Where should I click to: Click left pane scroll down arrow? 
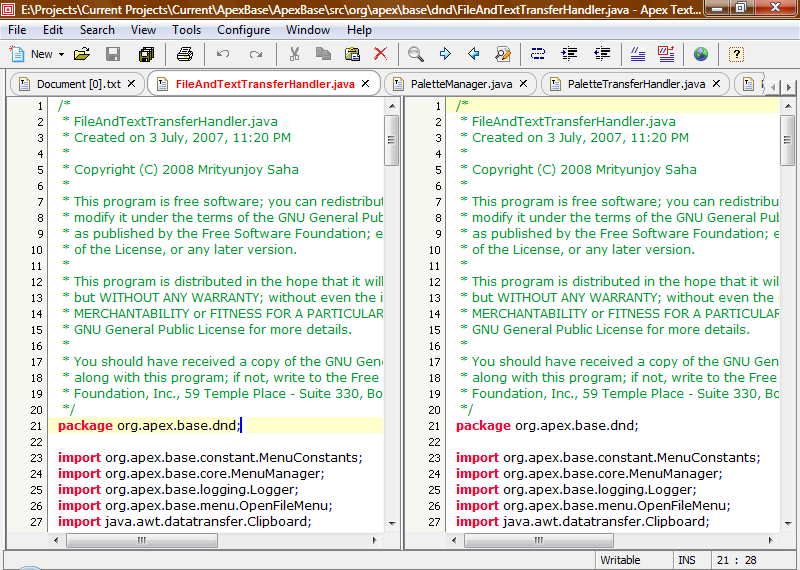[x=392, y=524]
